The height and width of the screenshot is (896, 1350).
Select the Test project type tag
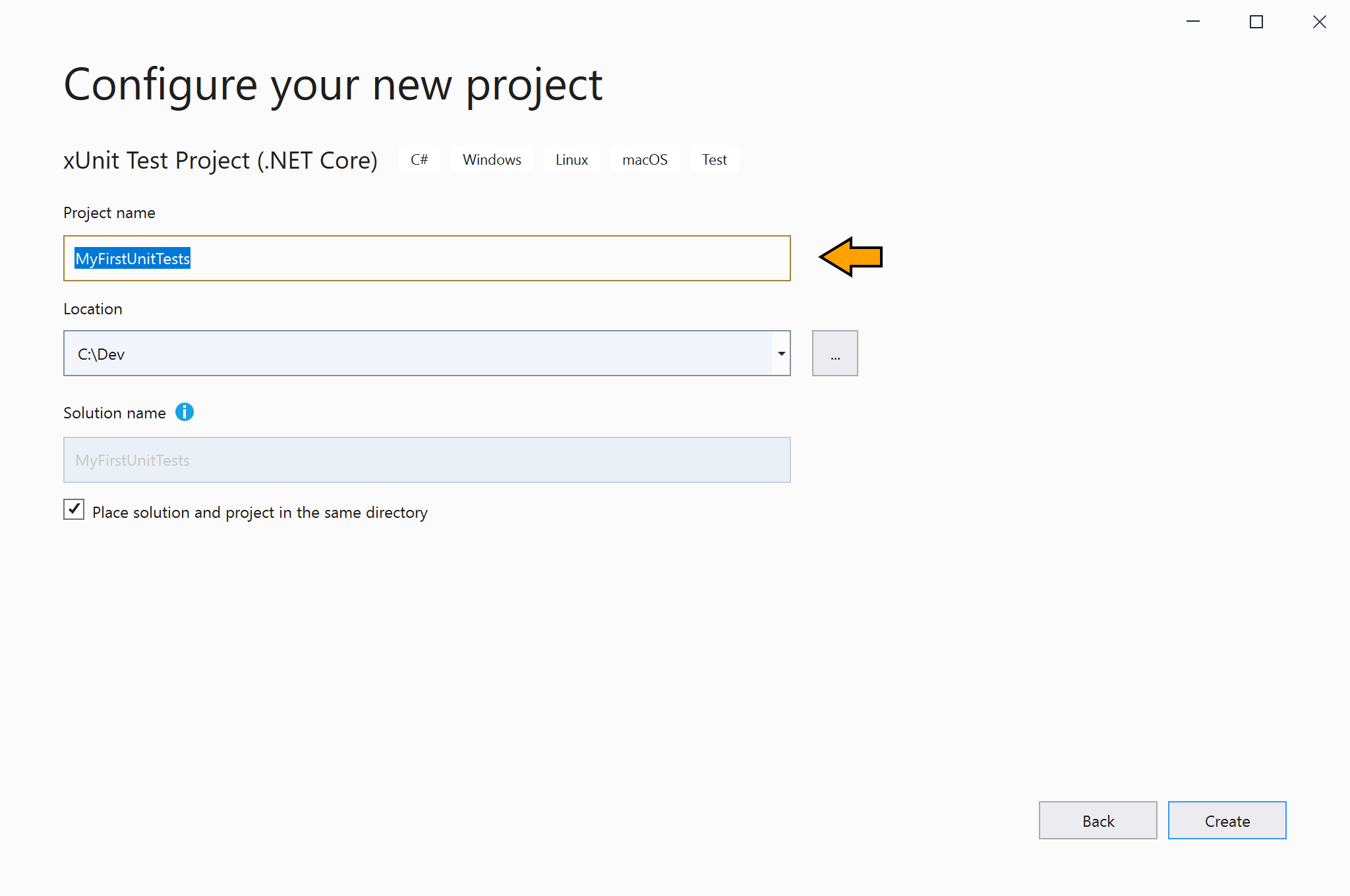(x=714, y=159)
